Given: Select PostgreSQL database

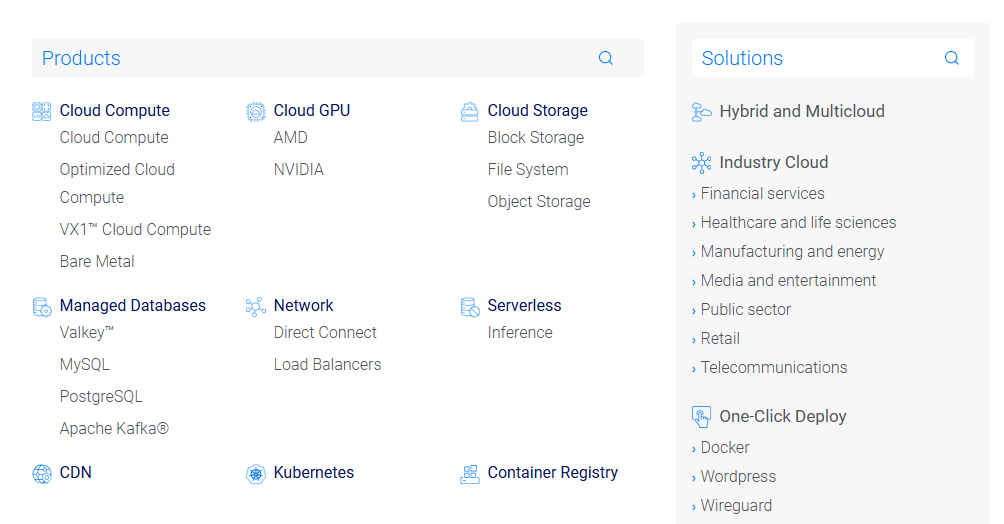Looking at the screenshot, I should click(x=101, y=397).
